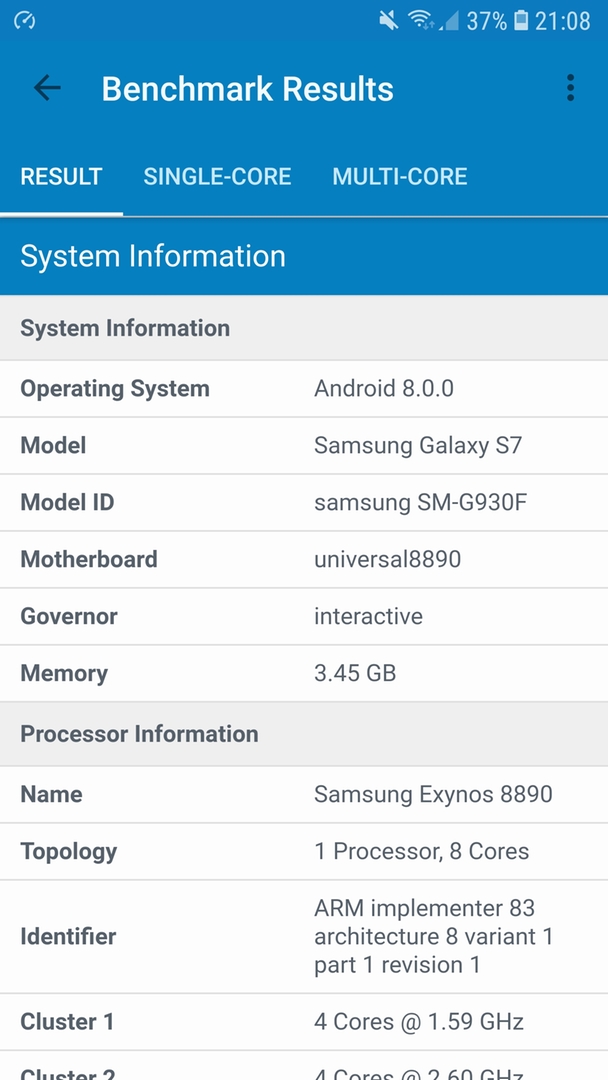Screen dimensions: 608x1080
Task: Tap the back arrow icon
Action: coord(47,88)
